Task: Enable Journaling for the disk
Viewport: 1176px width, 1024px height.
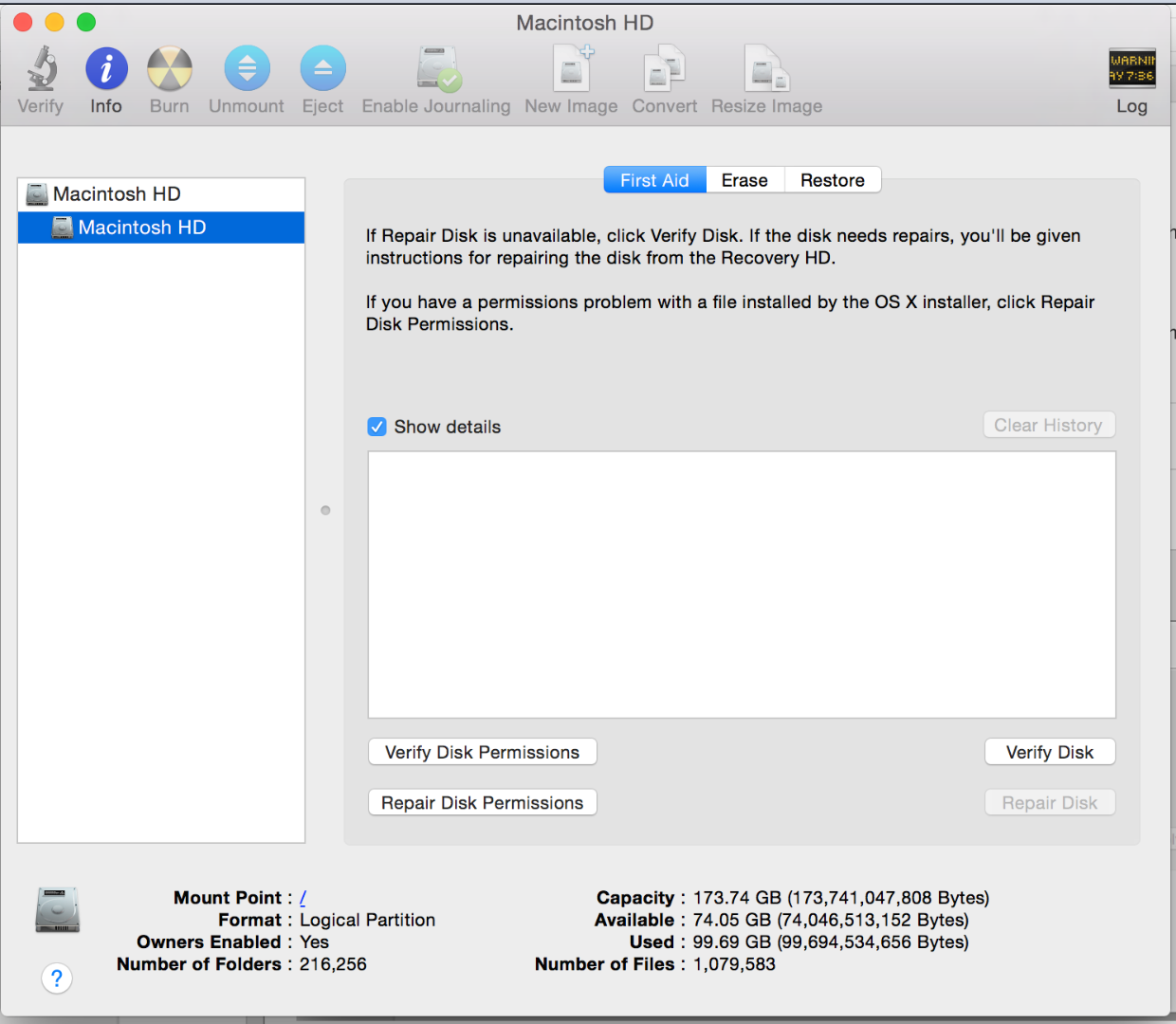Action: pyautogui.click(x=435, y=76)
